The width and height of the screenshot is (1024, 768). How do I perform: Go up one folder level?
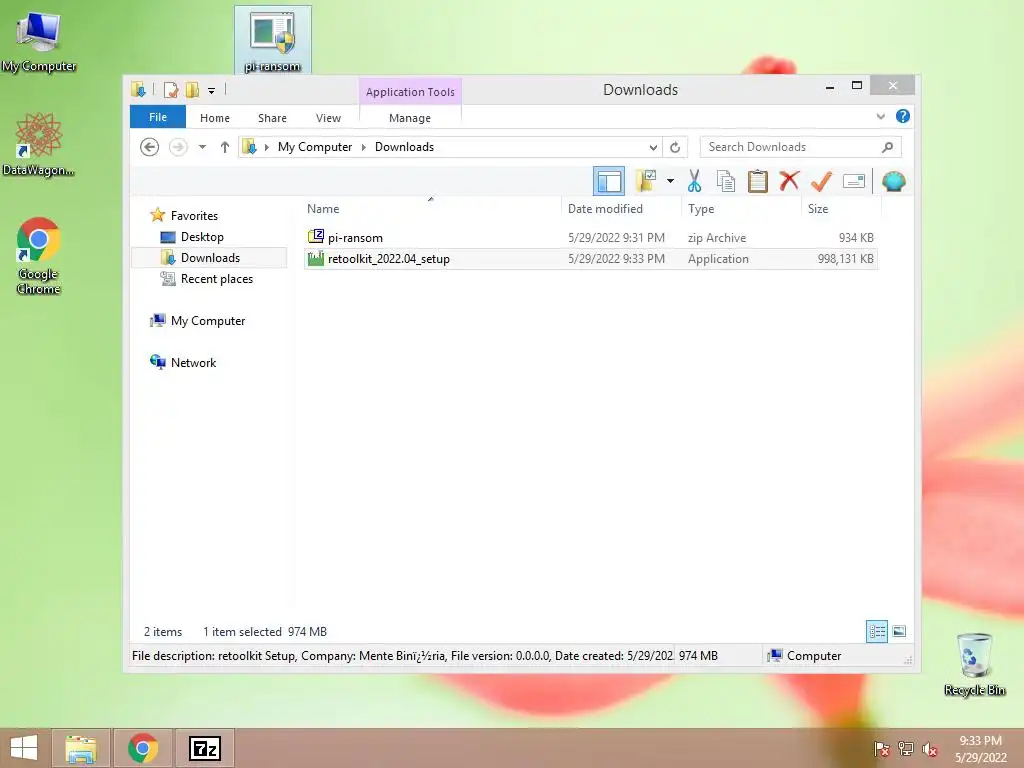pos(225,147)
